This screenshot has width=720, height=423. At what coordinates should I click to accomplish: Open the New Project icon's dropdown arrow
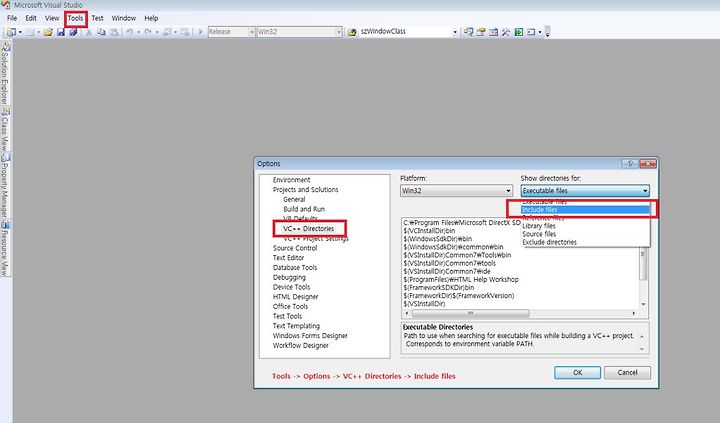(x=20, y=32)
